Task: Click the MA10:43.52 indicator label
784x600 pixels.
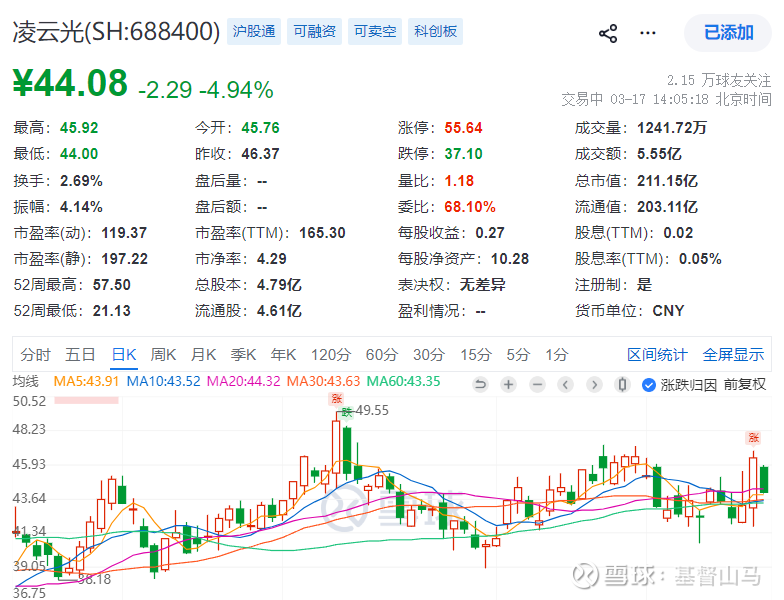Action: point(164,382)
